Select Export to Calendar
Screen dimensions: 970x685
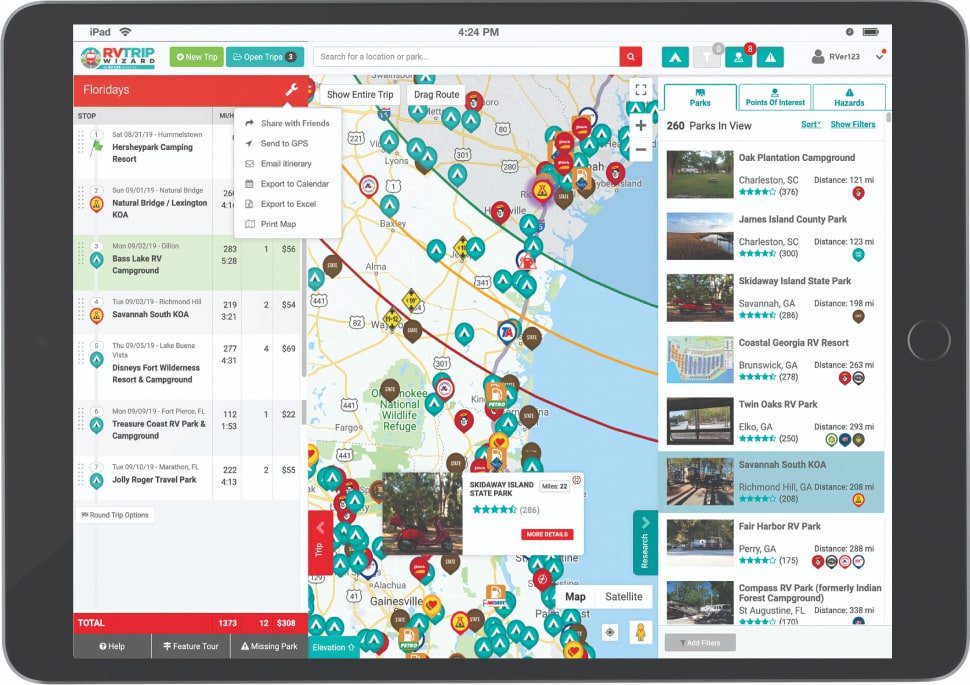point(288,184)
